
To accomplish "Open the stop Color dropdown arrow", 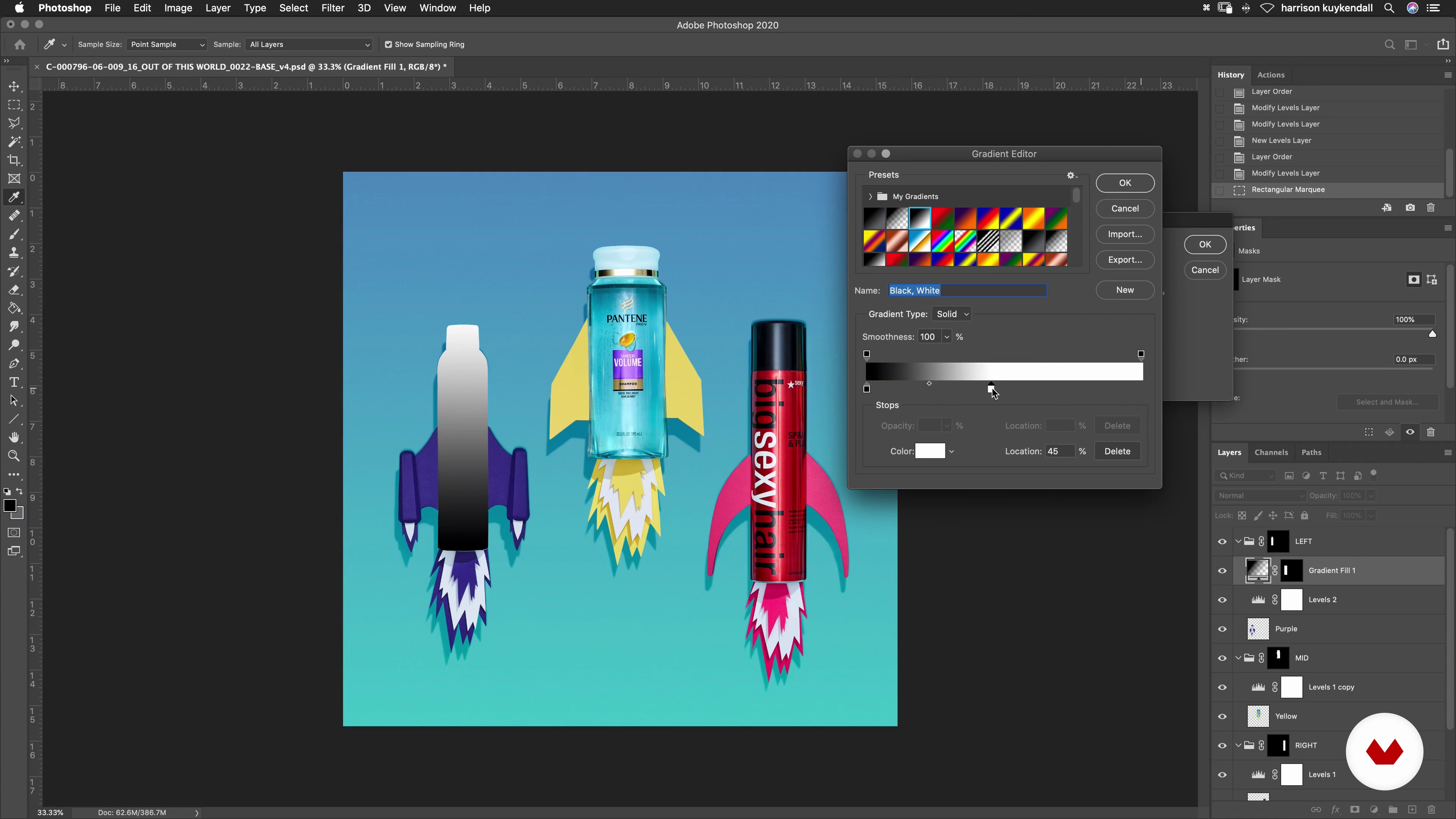I will click(x=952, y=452).
